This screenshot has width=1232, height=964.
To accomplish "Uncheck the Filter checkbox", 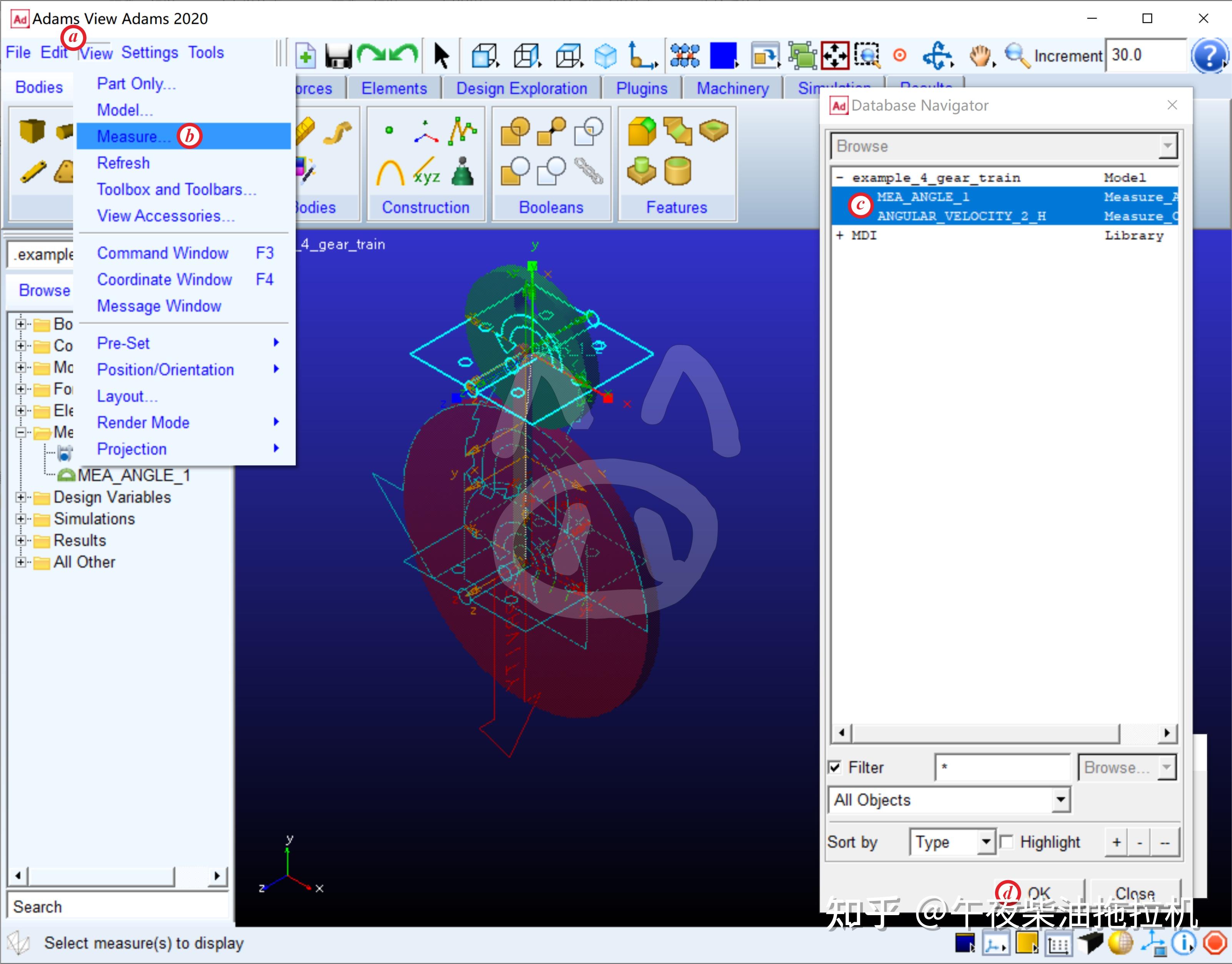I will point(835,767).
